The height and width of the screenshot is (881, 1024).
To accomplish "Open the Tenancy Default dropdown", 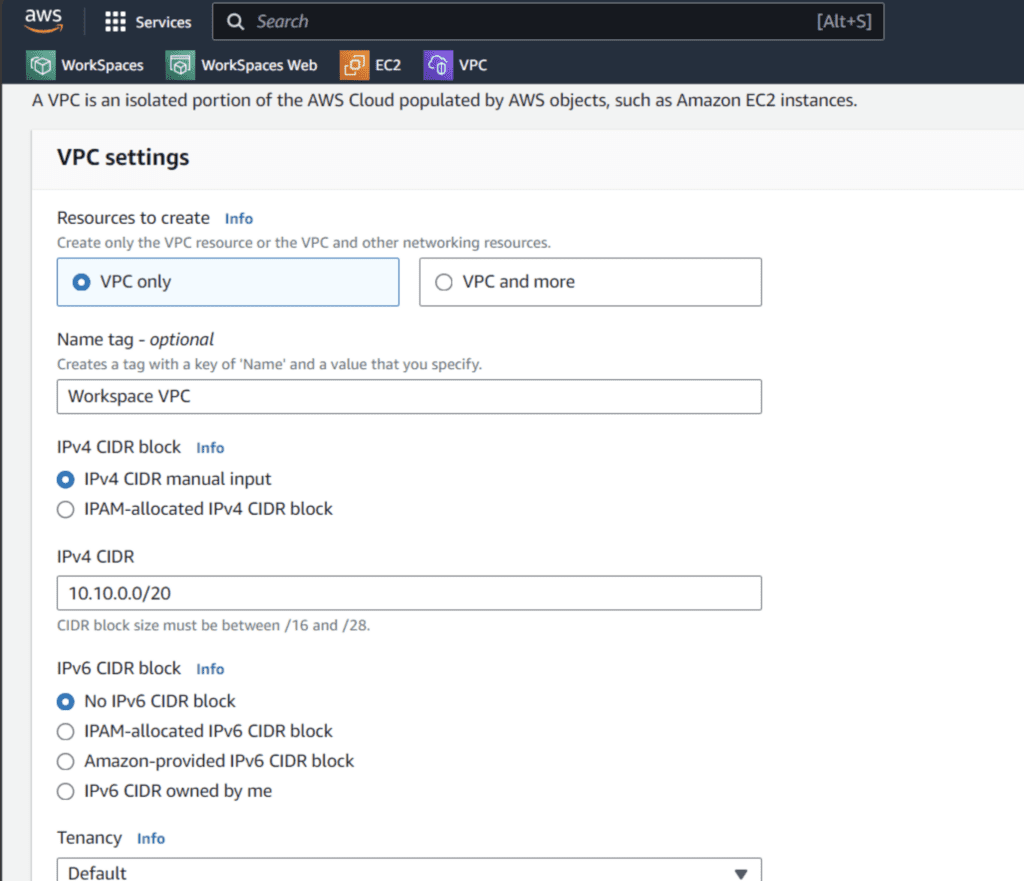I will (x=409, y=871).
